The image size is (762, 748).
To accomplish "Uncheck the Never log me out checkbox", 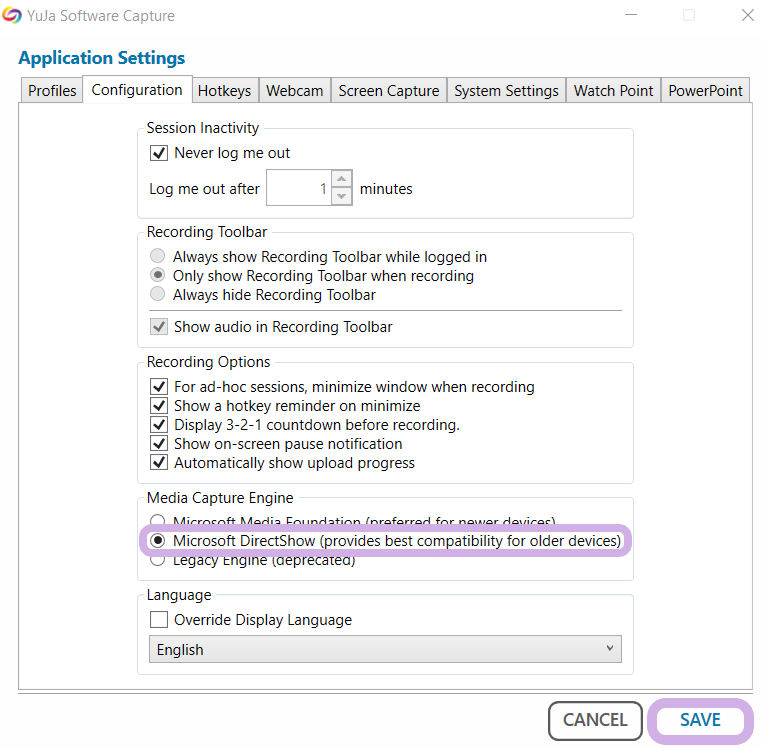I will [158, 153].
